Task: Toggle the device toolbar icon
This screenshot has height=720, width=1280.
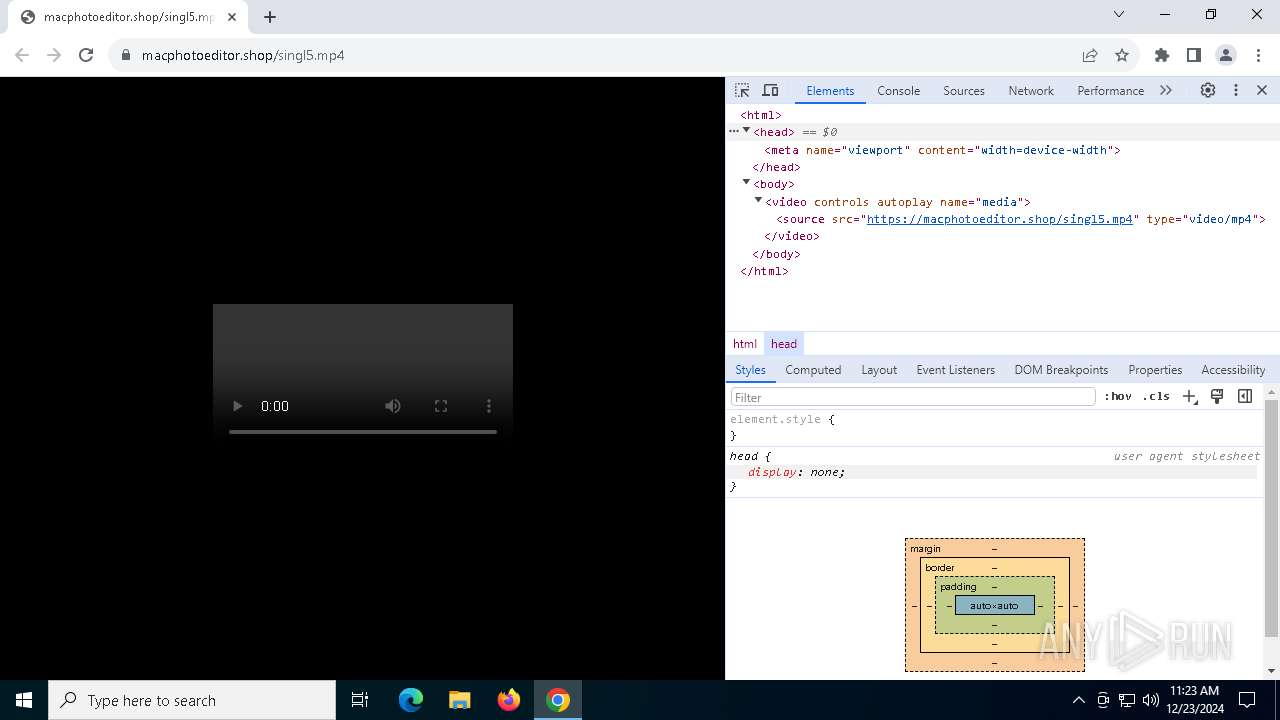Action: 770,90
